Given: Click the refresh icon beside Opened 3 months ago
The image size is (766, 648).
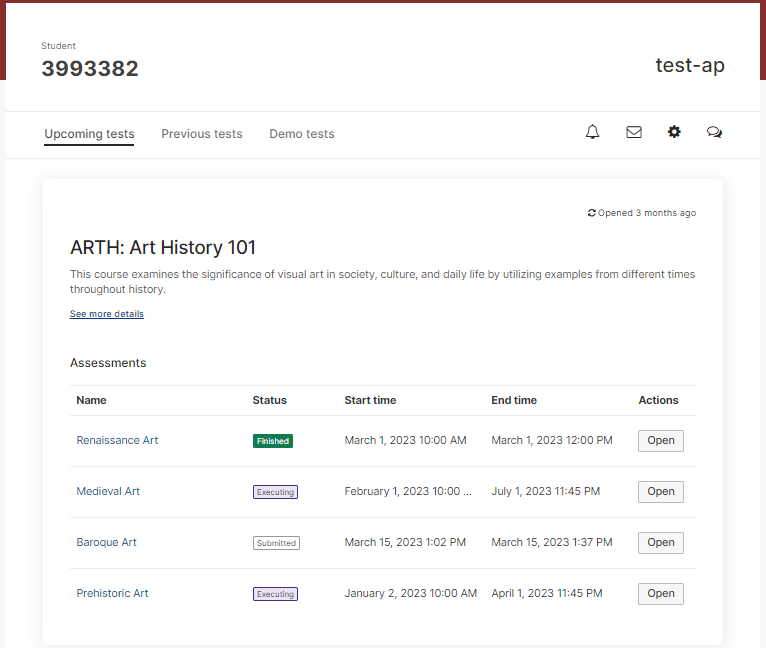Looking at the screenshot, I should coord(591,213).
